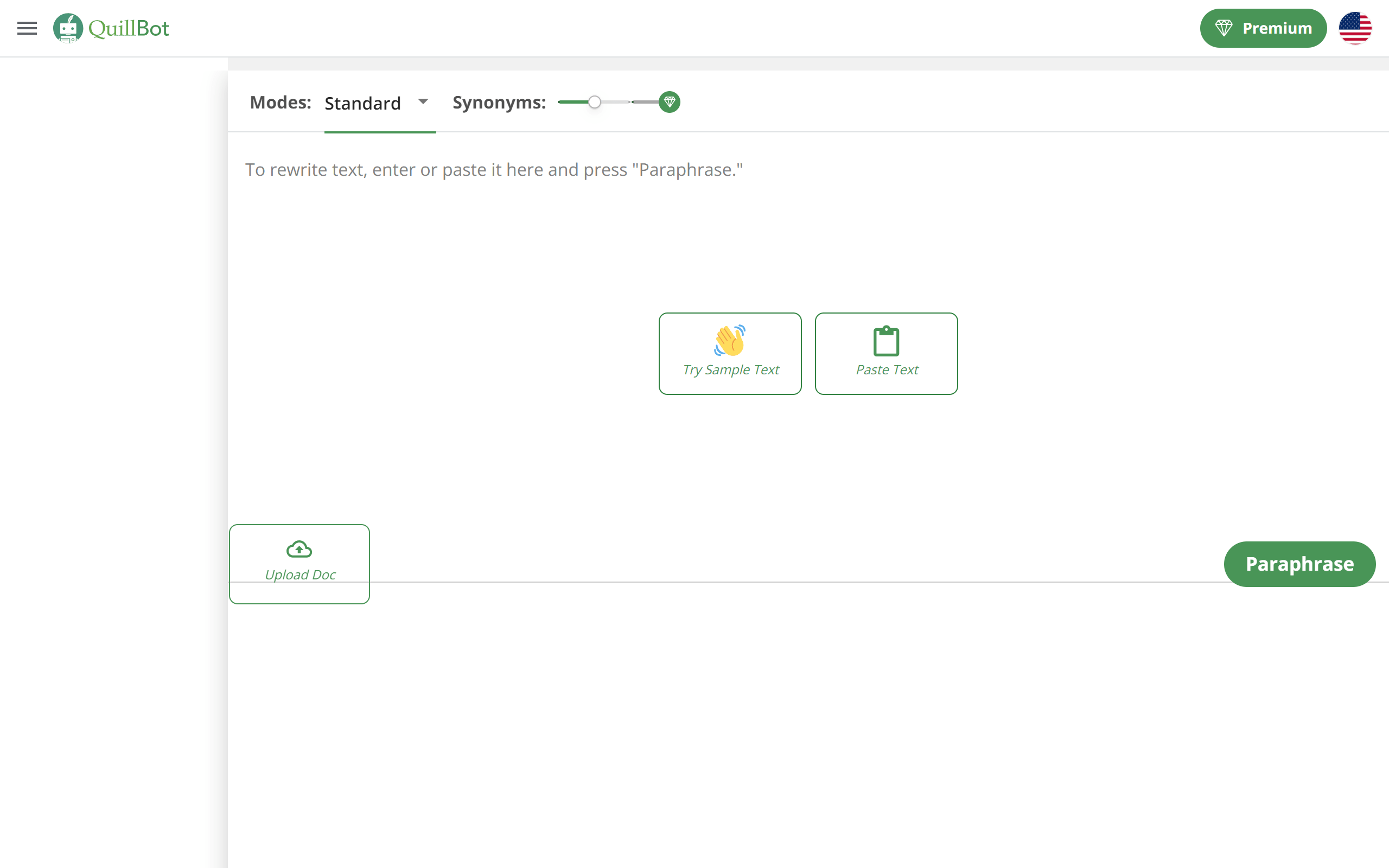The width and height of the screenshot is (1389, 868).
Task: Click into the text input area placeholder
Action: [x=494, y=170]
